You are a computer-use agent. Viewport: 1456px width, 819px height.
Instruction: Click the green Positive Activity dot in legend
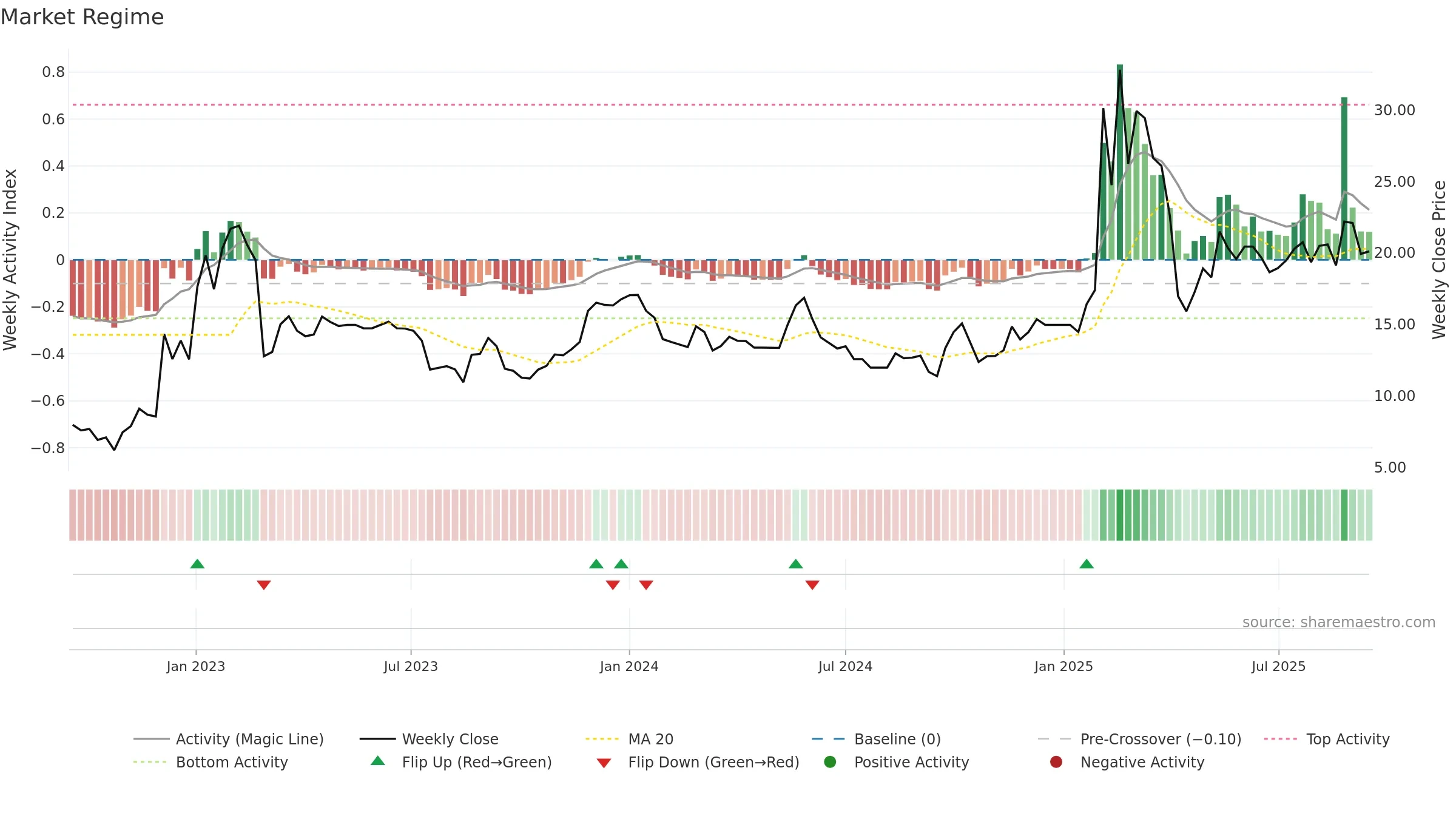click(x=830, y=762)
